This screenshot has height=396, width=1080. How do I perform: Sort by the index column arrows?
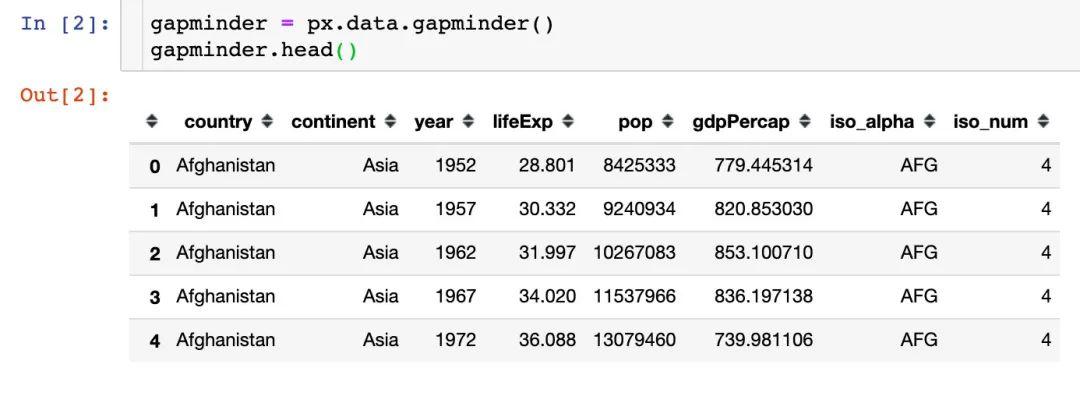pyautogui.click(x=152, y=122)
